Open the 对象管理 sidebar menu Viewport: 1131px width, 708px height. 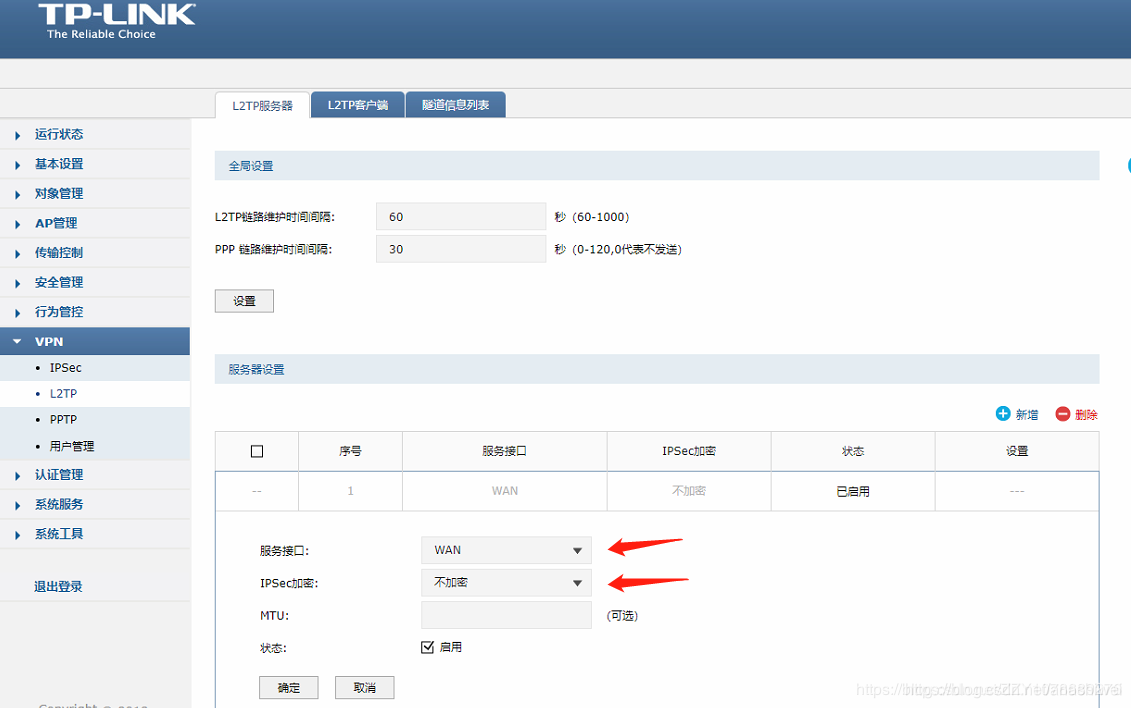coord(59,193)
